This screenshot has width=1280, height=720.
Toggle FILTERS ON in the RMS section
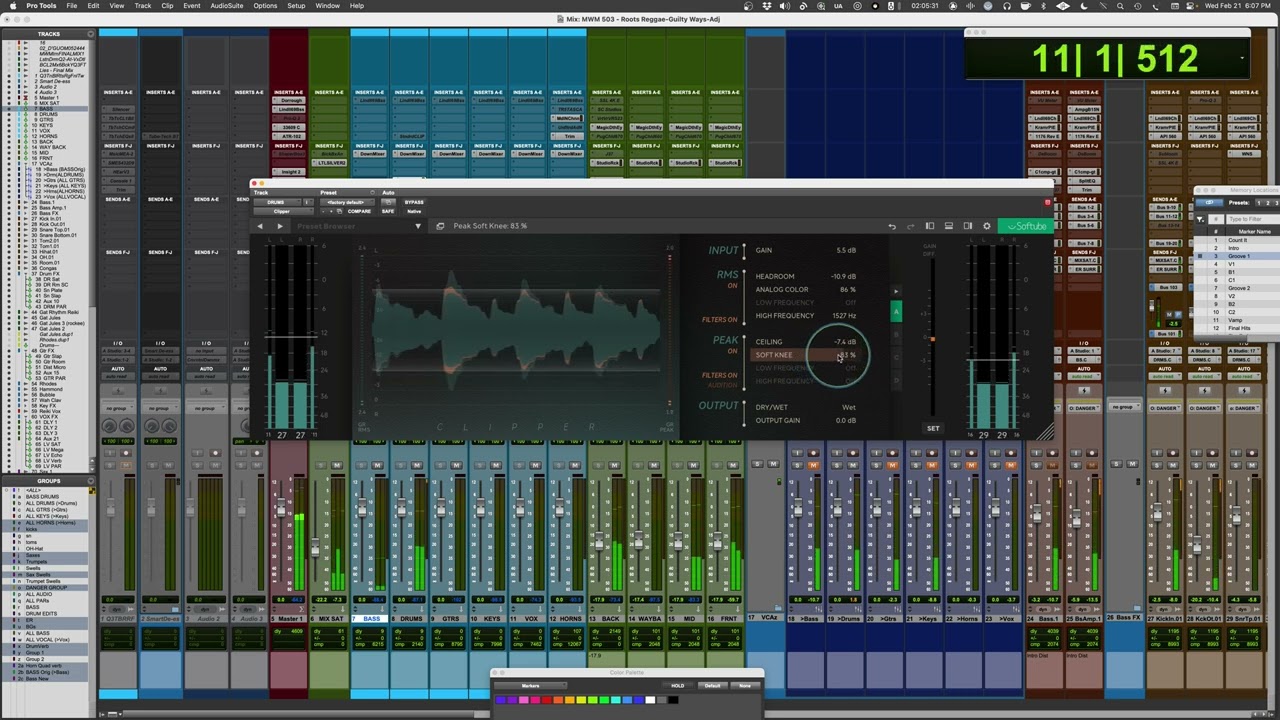pyautogui.click(x=720, y=320)
